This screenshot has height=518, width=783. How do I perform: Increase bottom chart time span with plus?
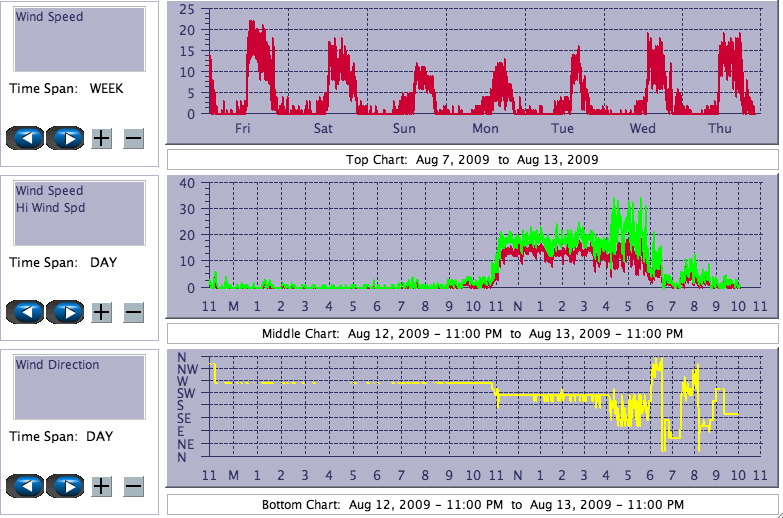101,486
